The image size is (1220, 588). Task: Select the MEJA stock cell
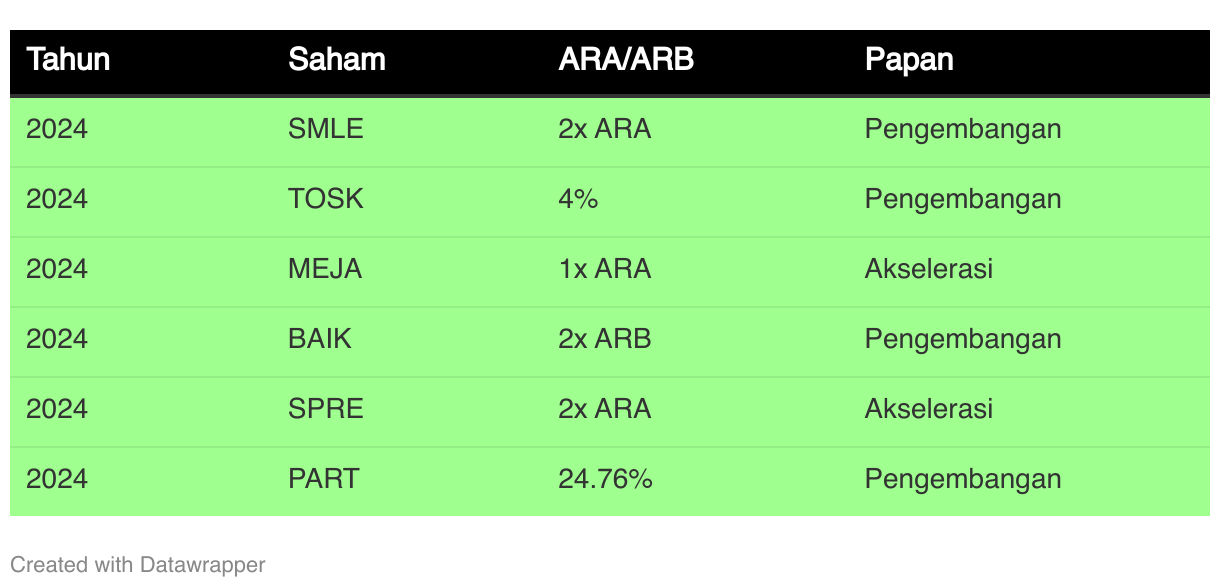point(325,269)
